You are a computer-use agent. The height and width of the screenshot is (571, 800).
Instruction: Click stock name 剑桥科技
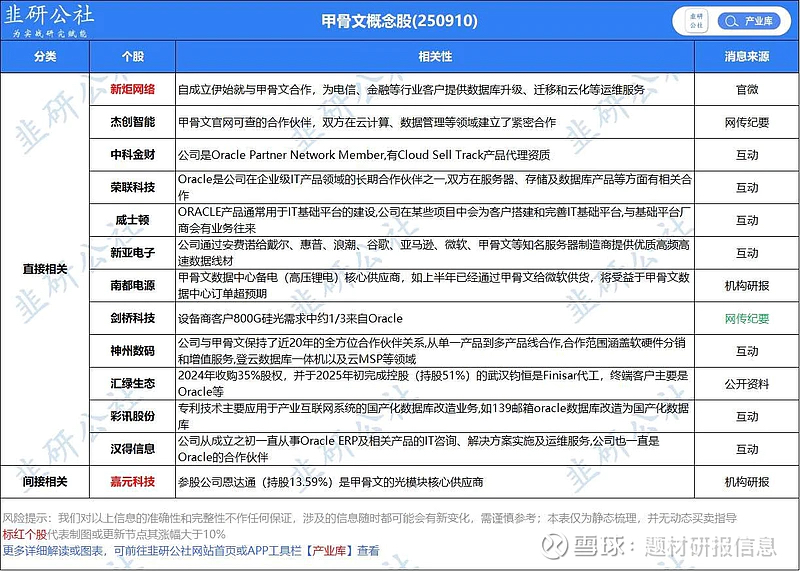tap(133, 318)
